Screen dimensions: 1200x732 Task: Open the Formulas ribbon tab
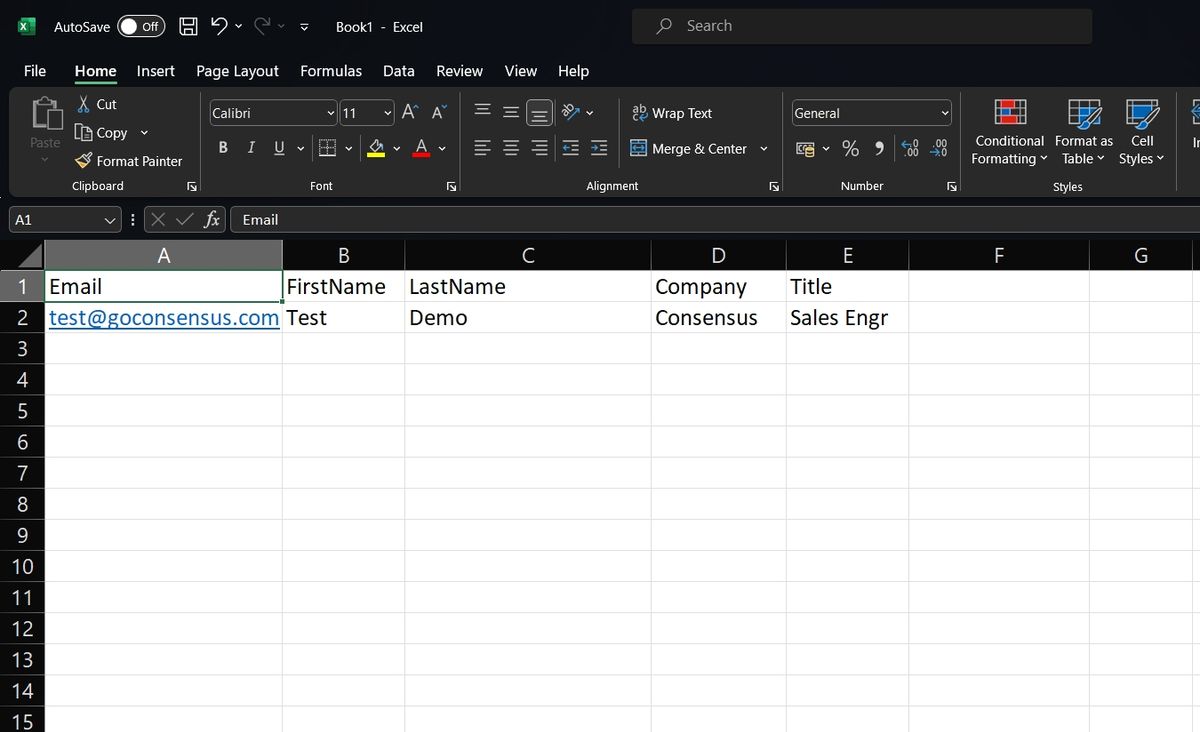coord(331,71)
